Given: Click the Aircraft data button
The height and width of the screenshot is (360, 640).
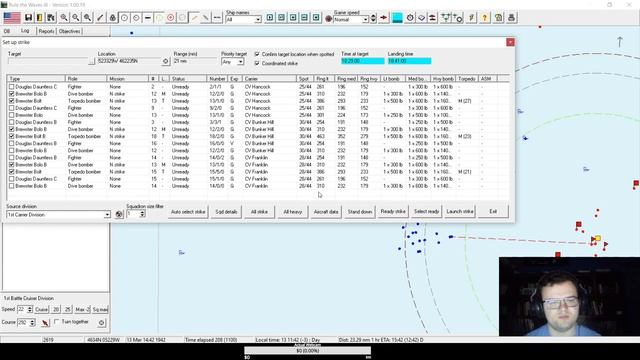Looking at the screenshot, I should [326, 212].
